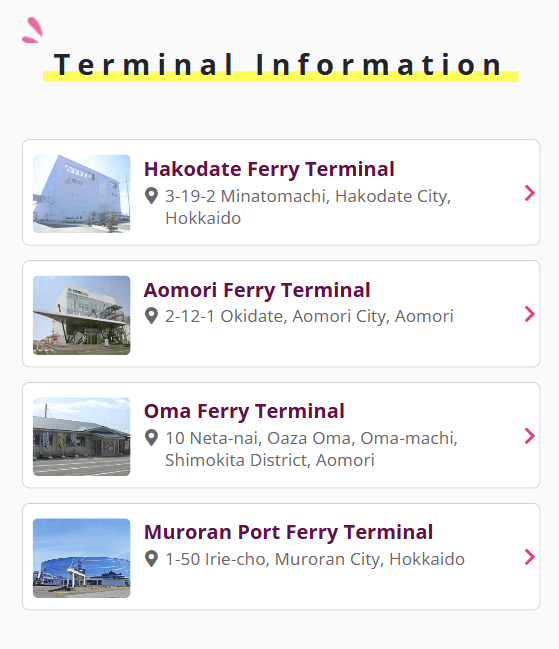View the Hakodate terminal building photo
559x649 pixels.
click(82, 194)
